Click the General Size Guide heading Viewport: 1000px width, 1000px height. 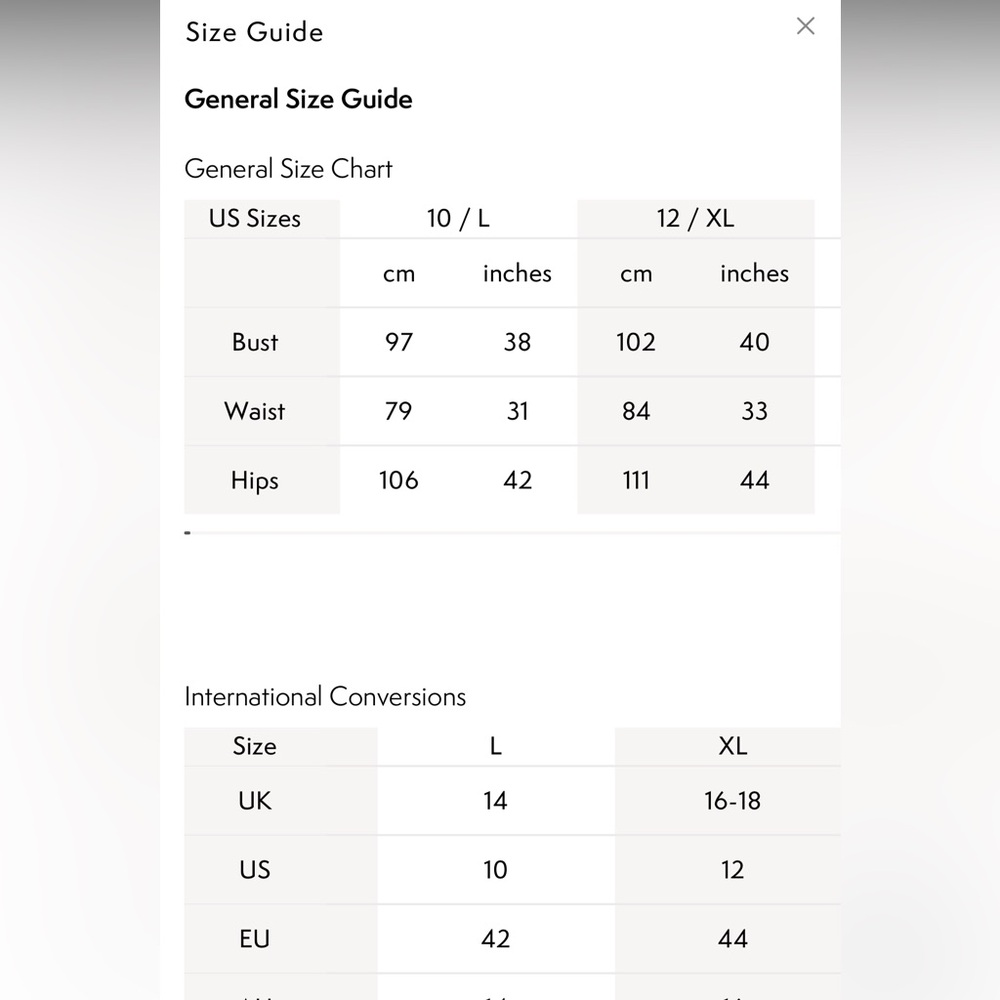298,99
